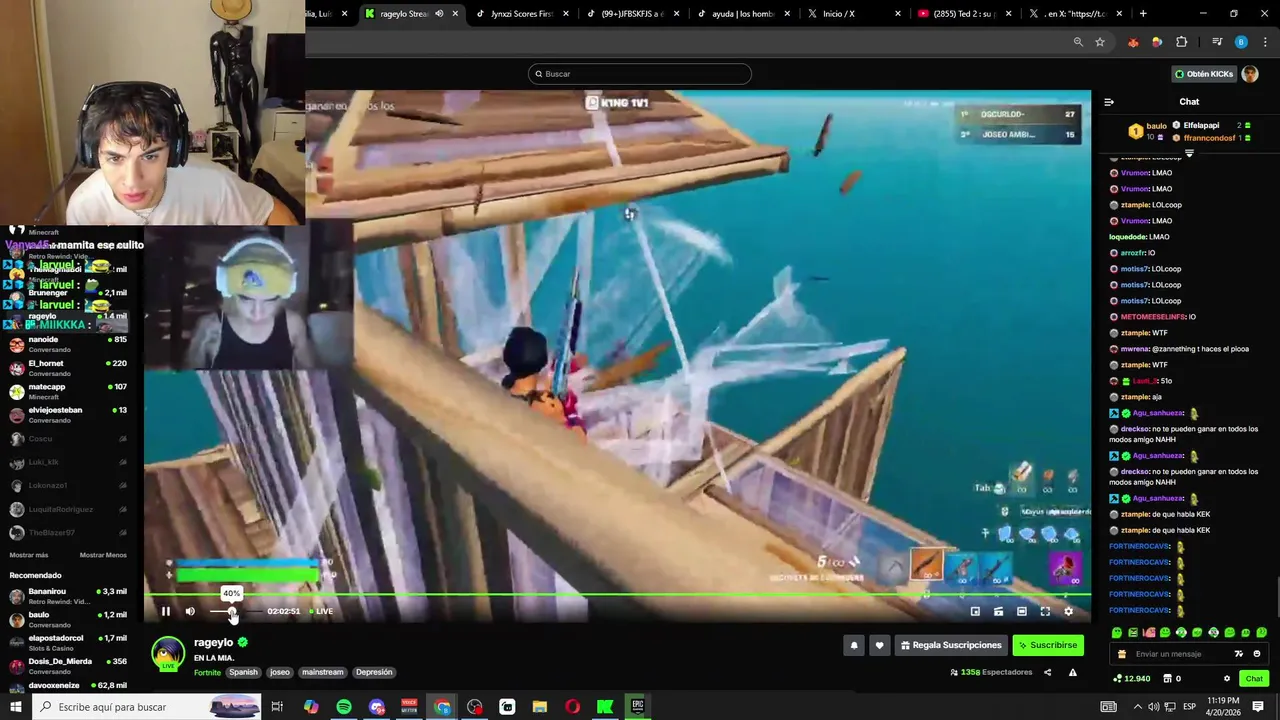Click the green Suscribirse button

coord(1047,646)
